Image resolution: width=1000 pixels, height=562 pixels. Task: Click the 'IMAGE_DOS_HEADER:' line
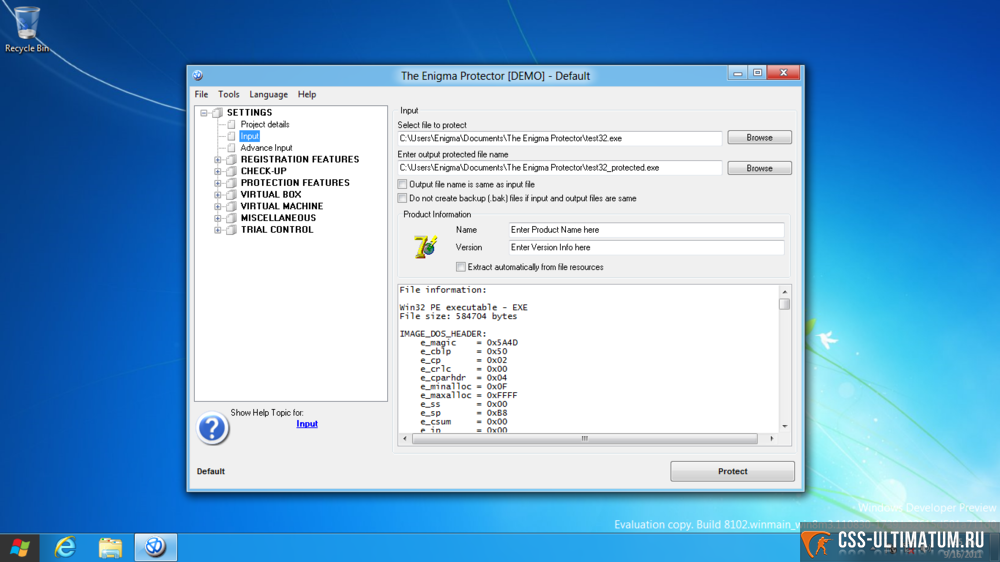(x=443, y=334)
